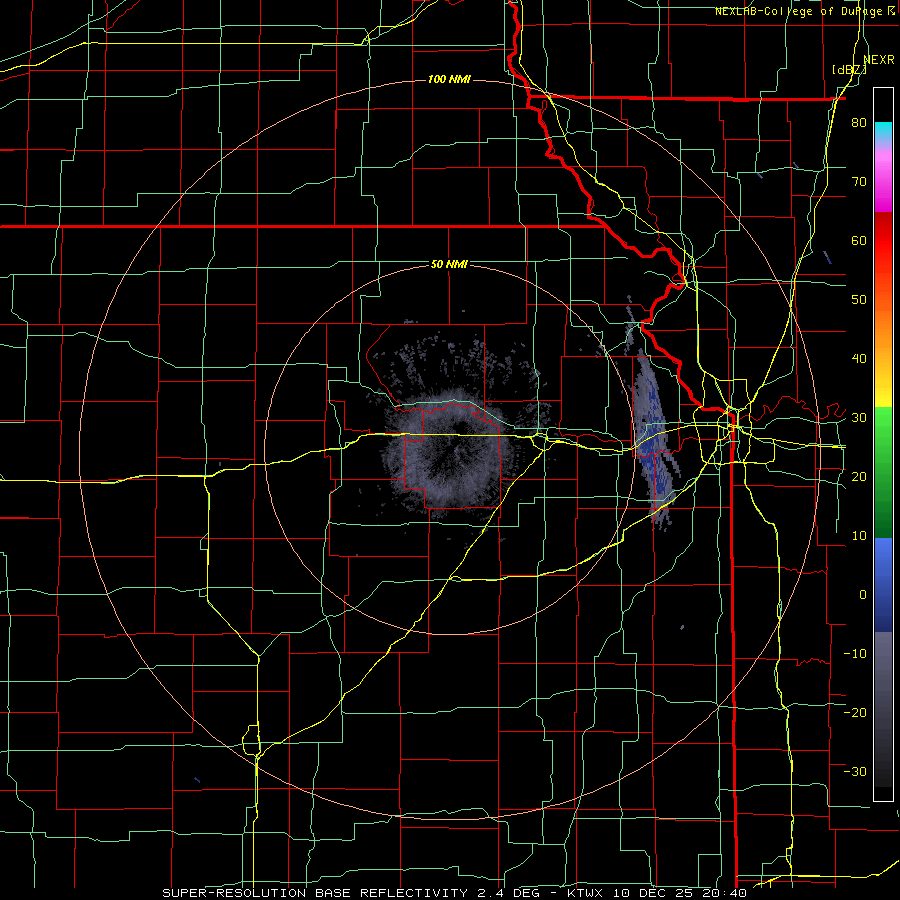This screenshot has height=900, width=900.
Task: Click the 80 value on the dBZ scale
Action: click(859, 123)
